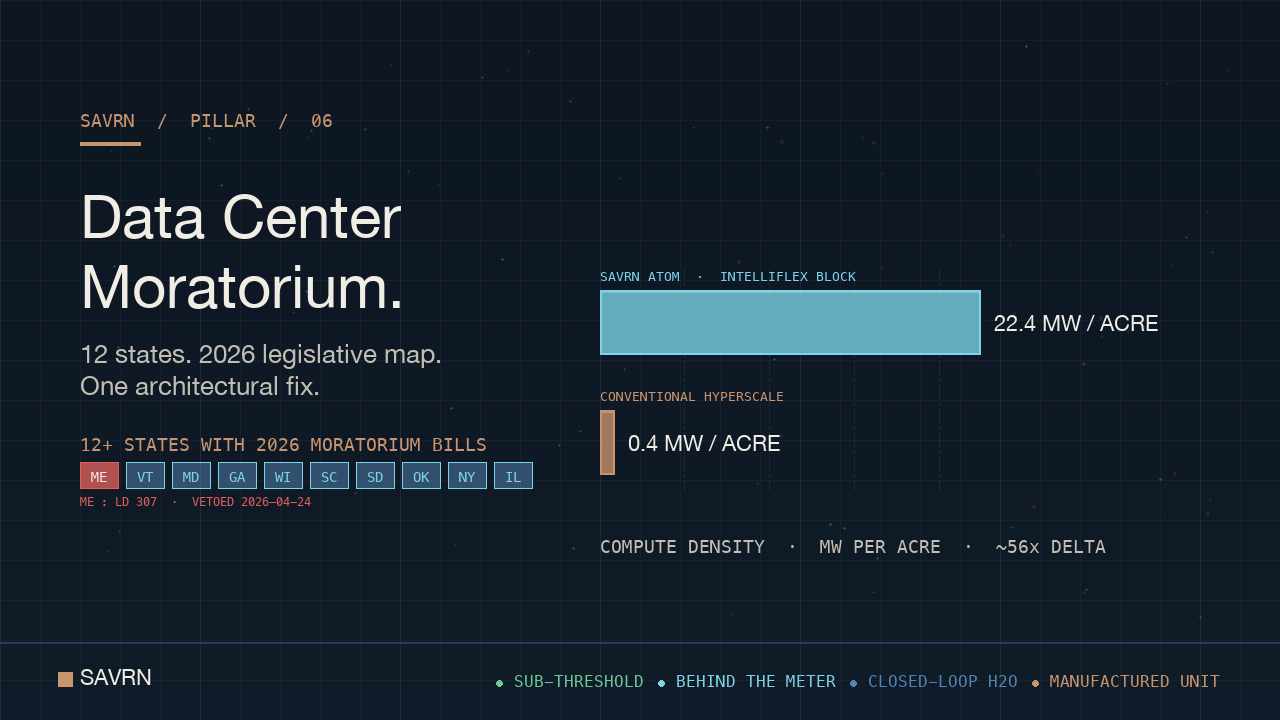Screen dimensions: 1280x720
Task: Click the '12 states. 2026 legislative map.' line
Action: (x=261, y=355)
